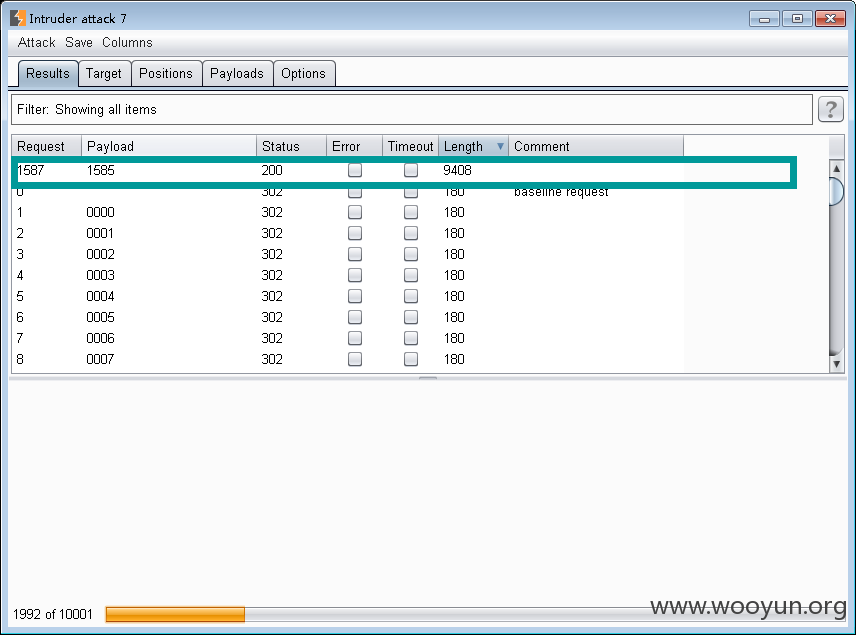Sort by the Status column header

(291, 146)
